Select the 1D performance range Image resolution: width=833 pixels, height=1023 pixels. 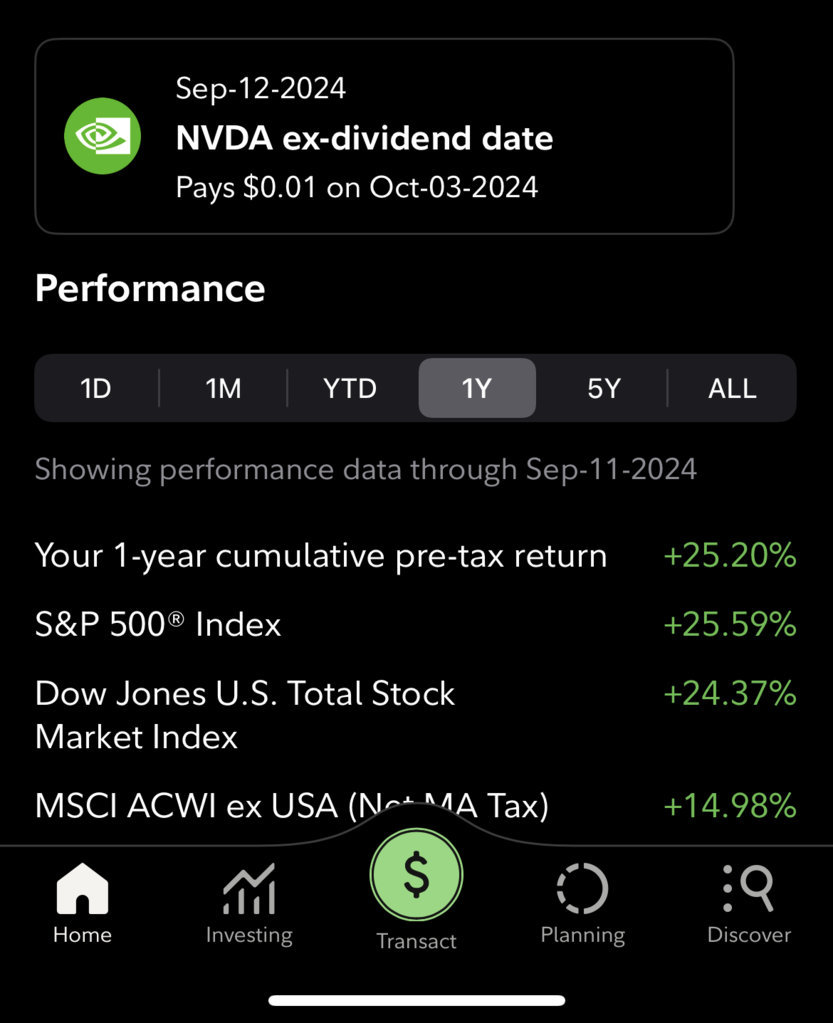click(x=96, y=388)
